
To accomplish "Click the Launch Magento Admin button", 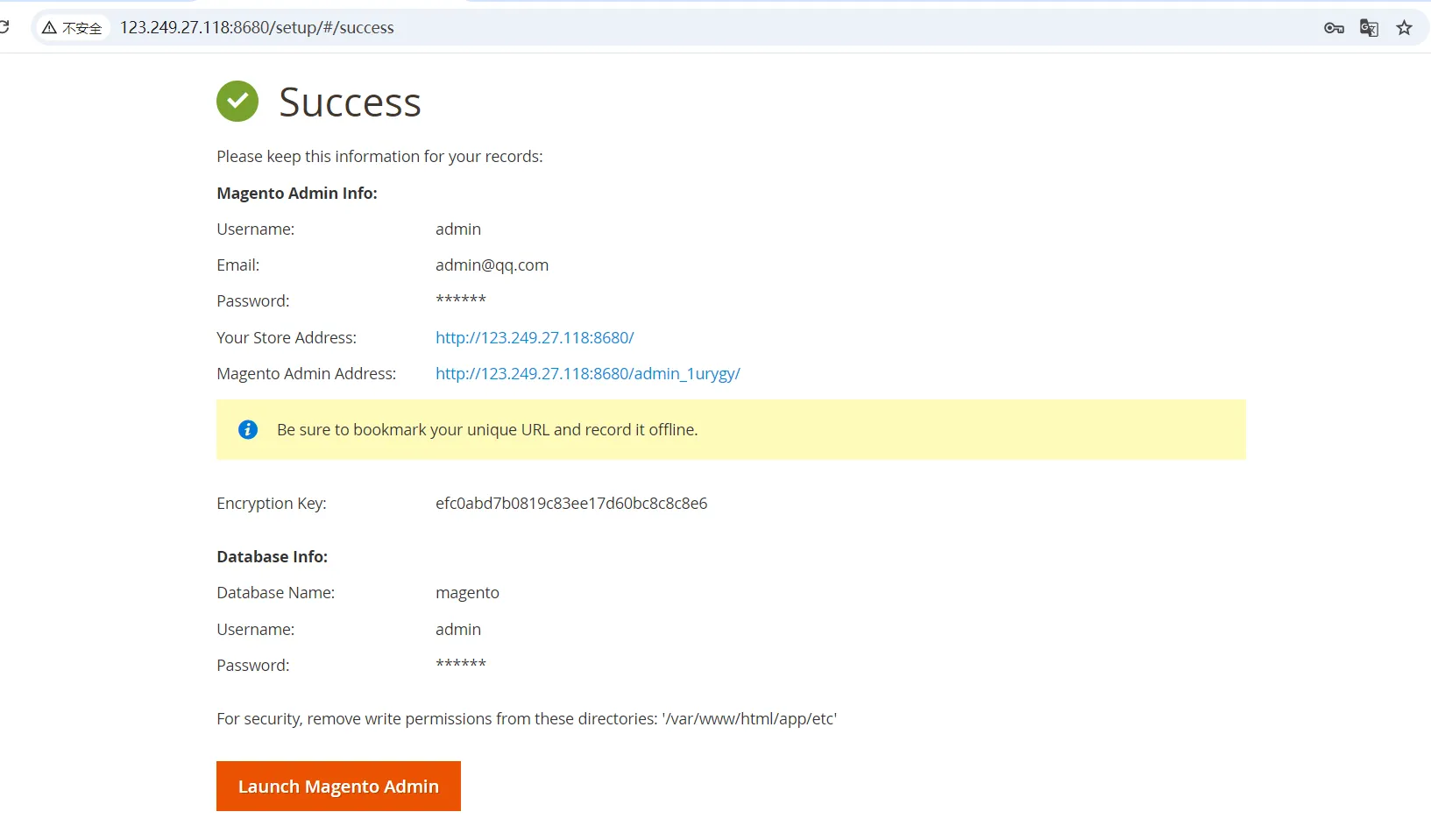I will [x=338, y=787].
